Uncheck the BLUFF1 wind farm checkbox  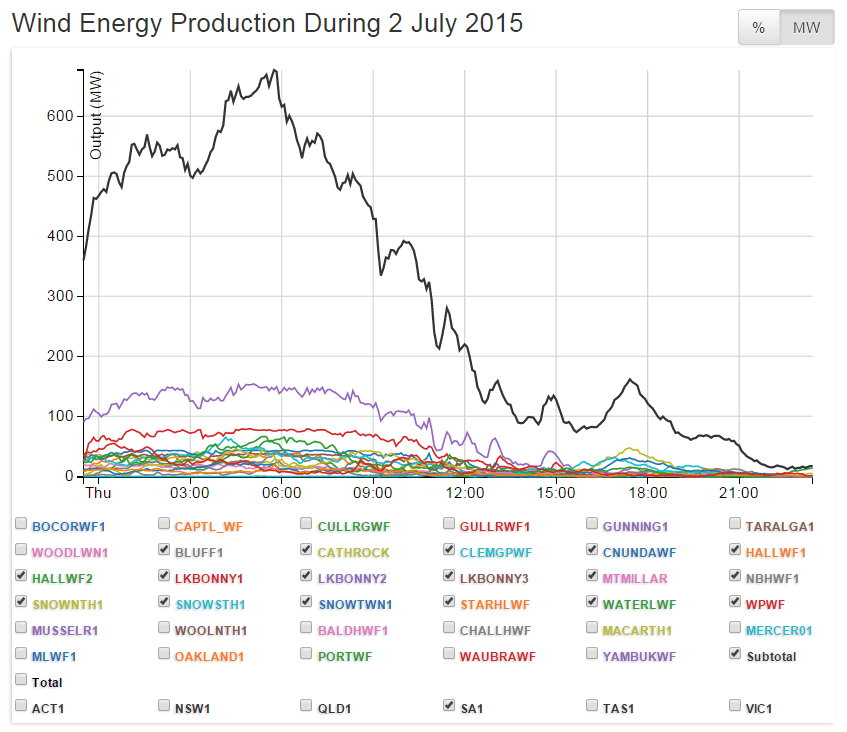pos(164,550)
